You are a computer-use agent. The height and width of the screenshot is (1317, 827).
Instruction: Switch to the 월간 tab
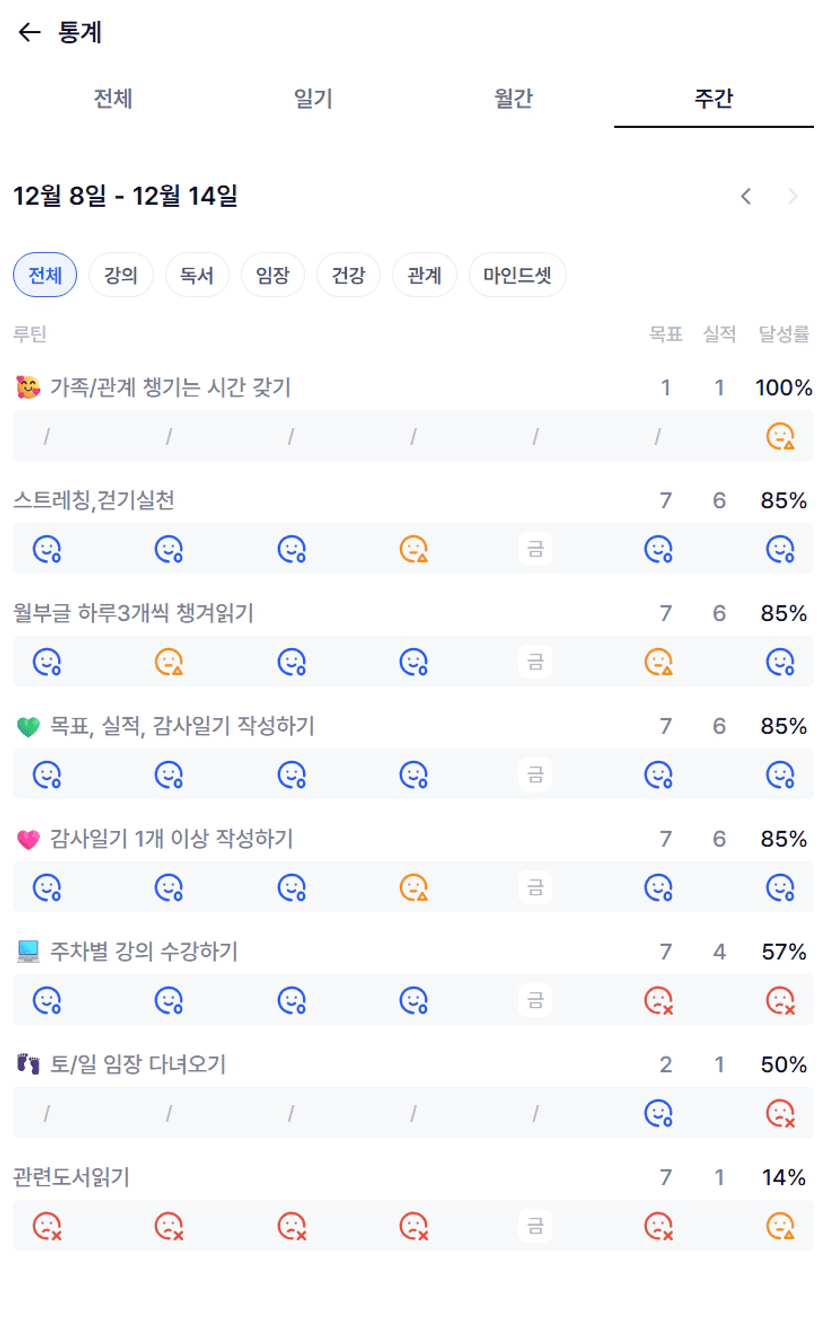pyautogui.click(x=513, y=99)
